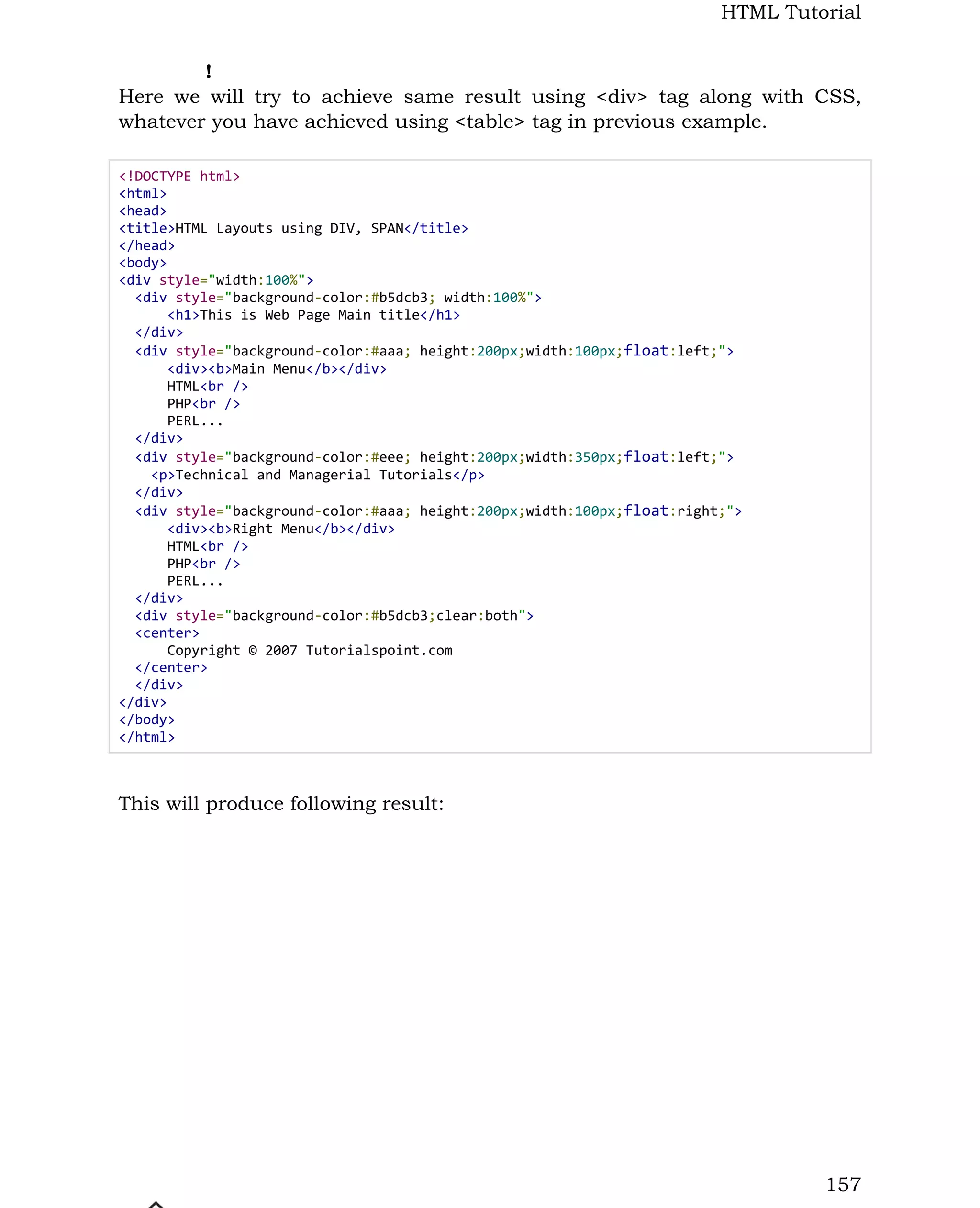The width and height of the screenshot is (980, 1208).
Task: Click the line <div style="width:100%">
Action: click(216, 280)
